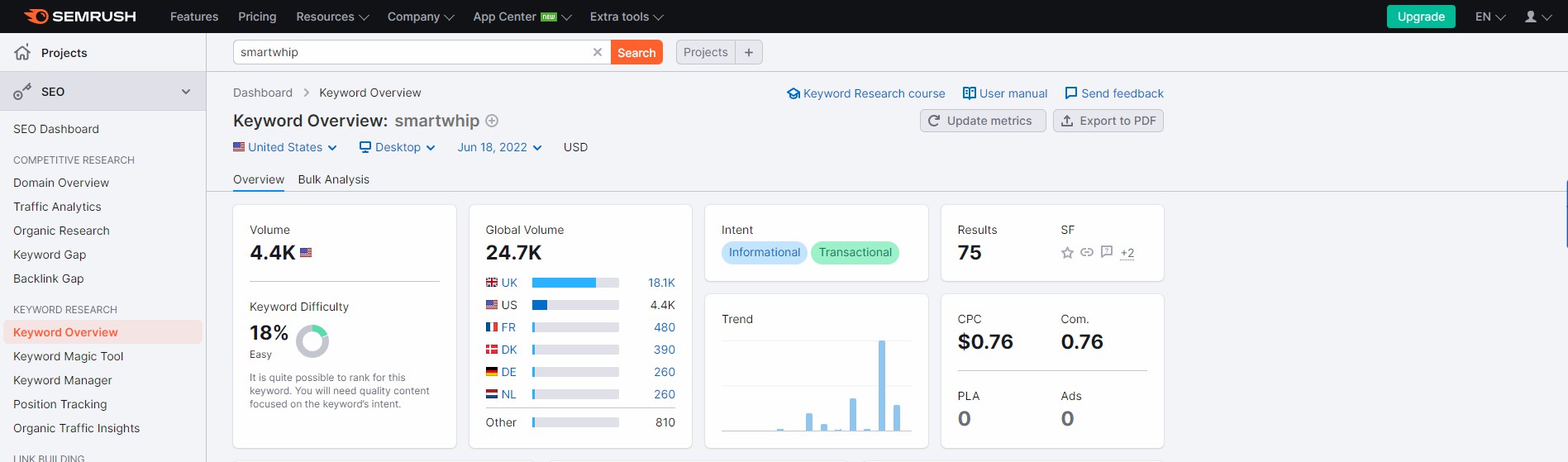This screenshot has height=462, width=1568.
Task: Click the link SERP feature icon
Action: [x=1087, y=252]
